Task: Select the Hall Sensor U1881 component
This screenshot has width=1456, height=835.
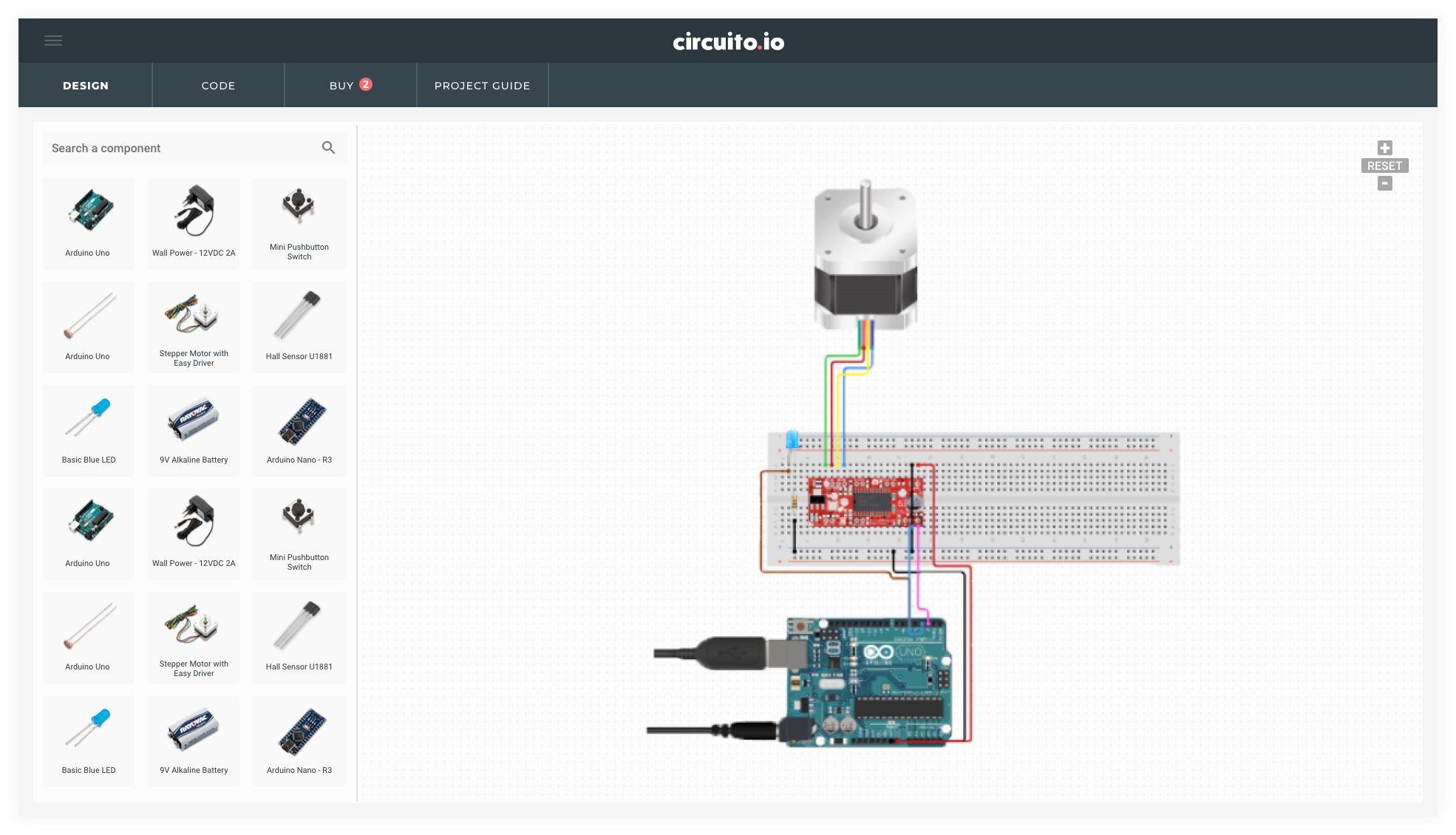Action: [x=299, y=327]
